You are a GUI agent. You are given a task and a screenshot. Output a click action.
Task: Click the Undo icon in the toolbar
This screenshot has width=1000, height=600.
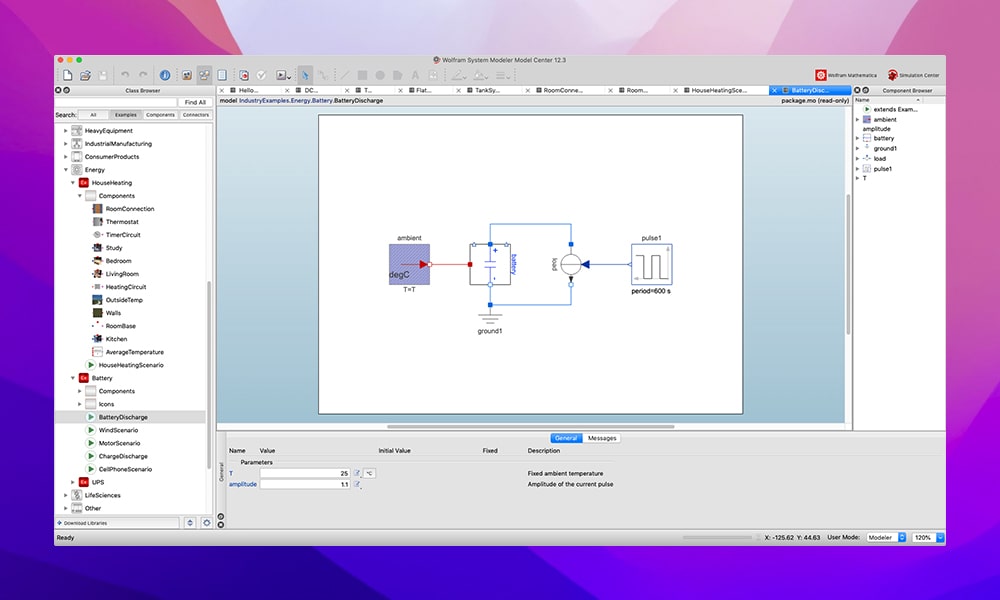[x=124, y=74]
